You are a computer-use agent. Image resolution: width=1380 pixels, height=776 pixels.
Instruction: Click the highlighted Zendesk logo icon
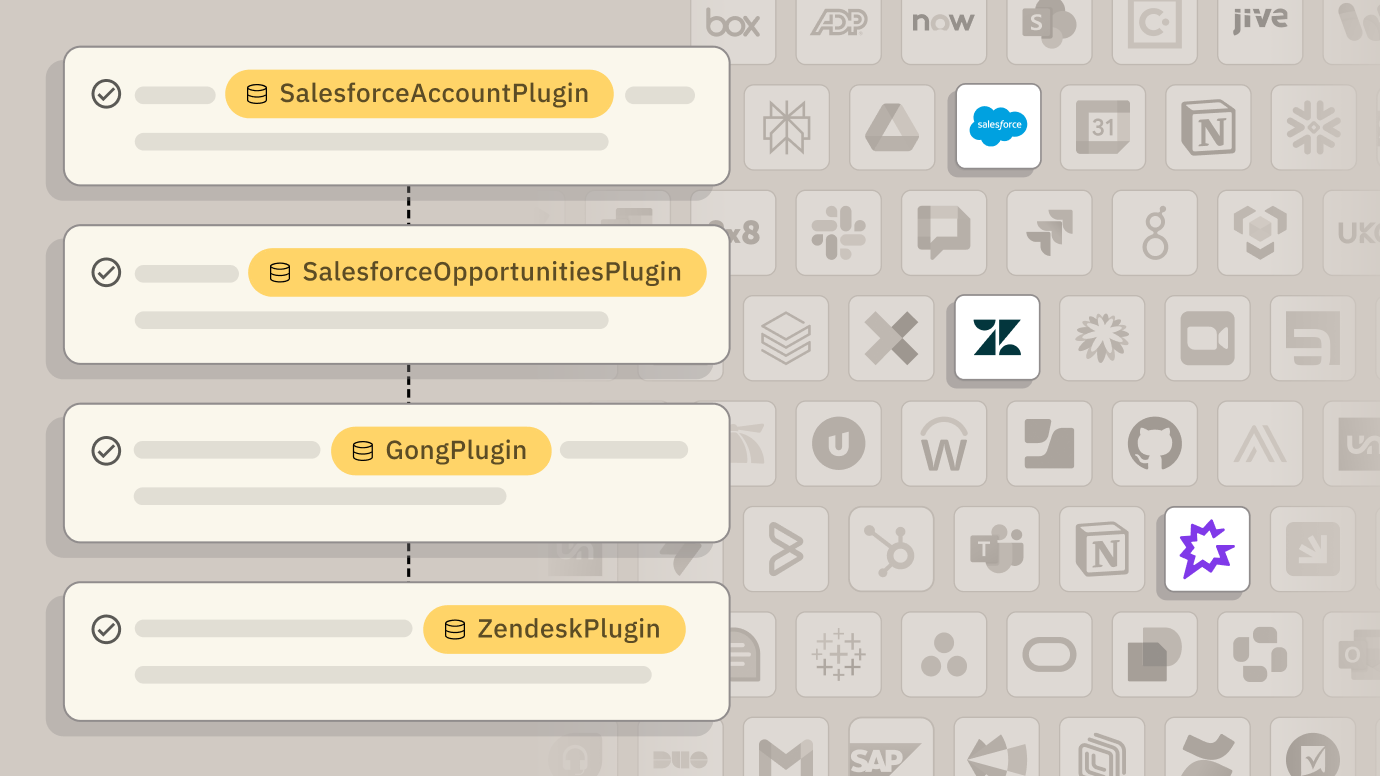click(997, 337)
